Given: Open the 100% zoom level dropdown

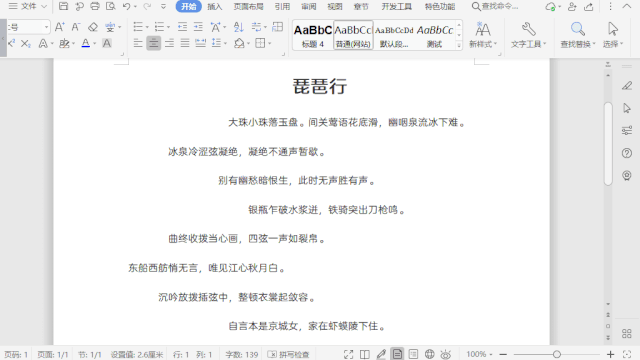Looking at the screenshot, I should pyautogui.click(x=479, y=354).
